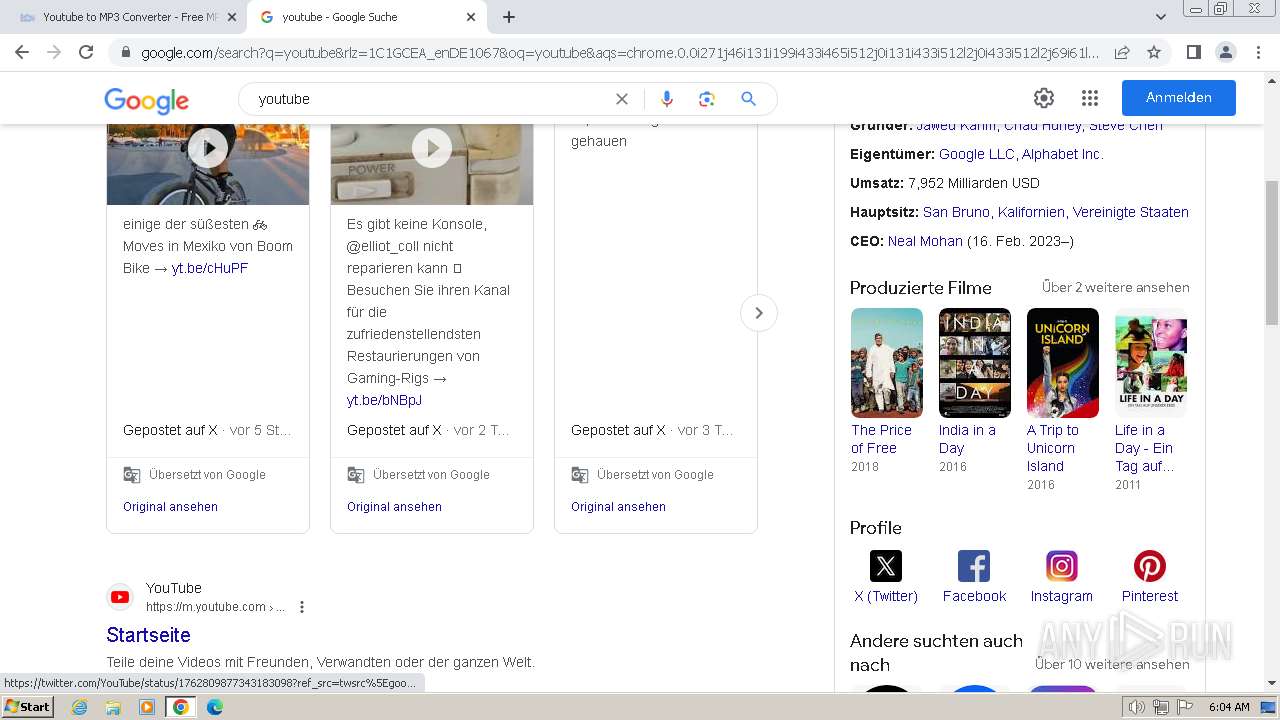Open Google settings gear
This screenshot has width=1280, height=720.
pyautogui.click(x=1044, y=98)
